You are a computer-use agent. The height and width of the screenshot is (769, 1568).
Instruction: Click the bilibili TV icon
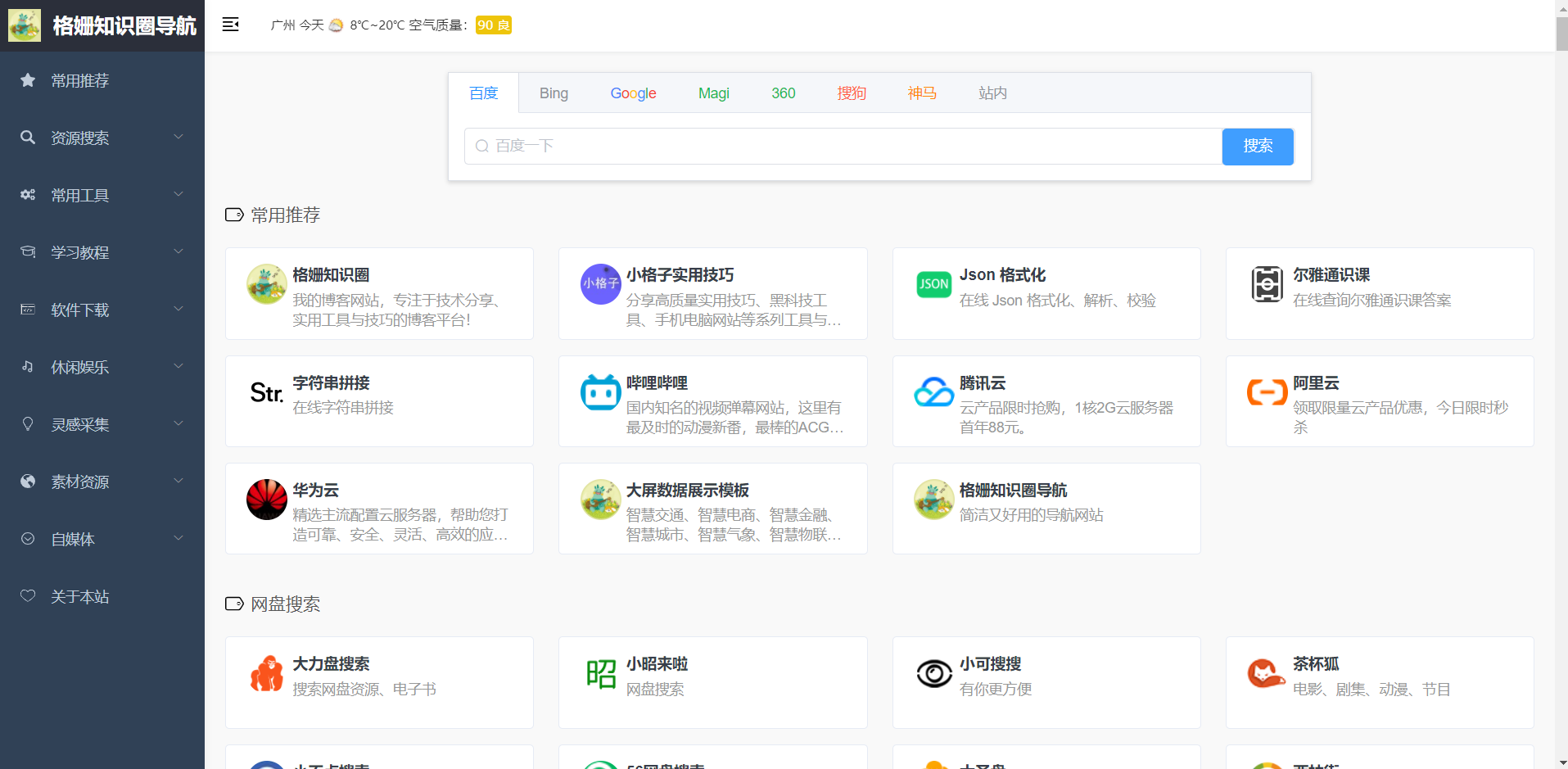click(601, 392)
